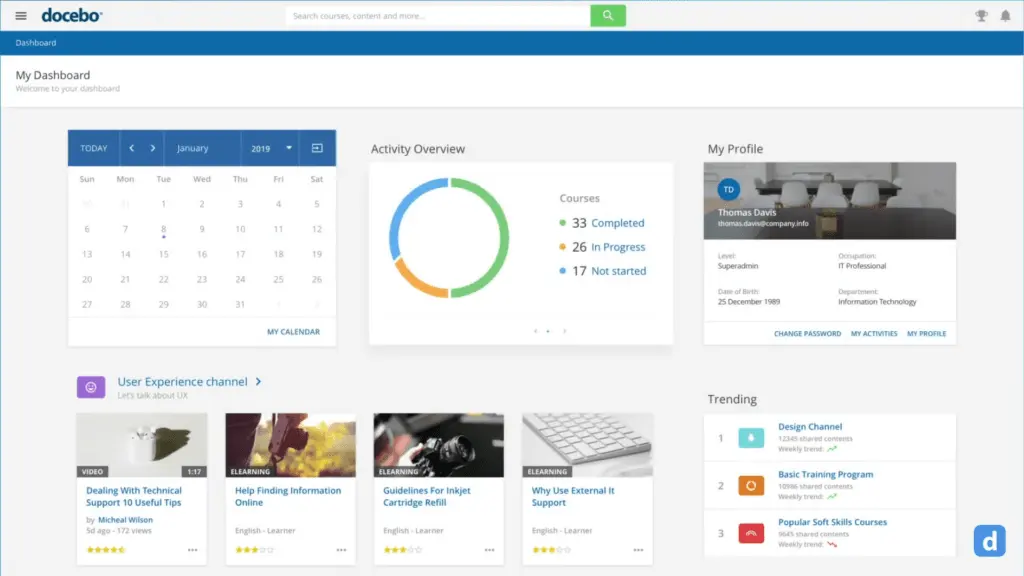
Task: Click the Popular Soft Skills red icon
Action: 751,533
